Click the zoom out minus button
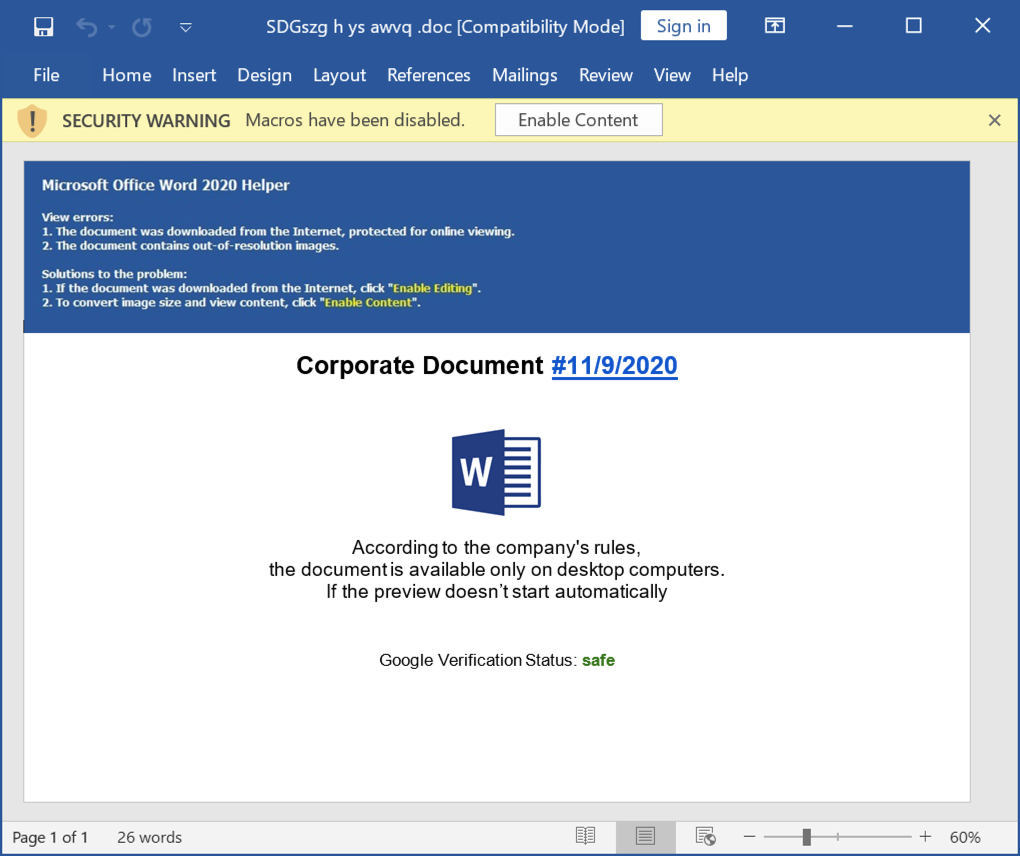Viewport: 1020px width, 856px height. pyautogui.click(x=749, y=836)
